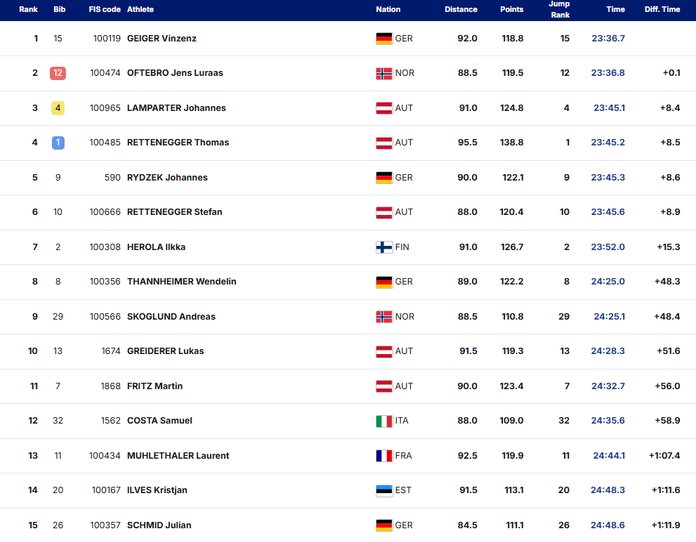
Task: Click the yellow bib 4 badge
Action: pyautogui.click(x=58, y=108)
